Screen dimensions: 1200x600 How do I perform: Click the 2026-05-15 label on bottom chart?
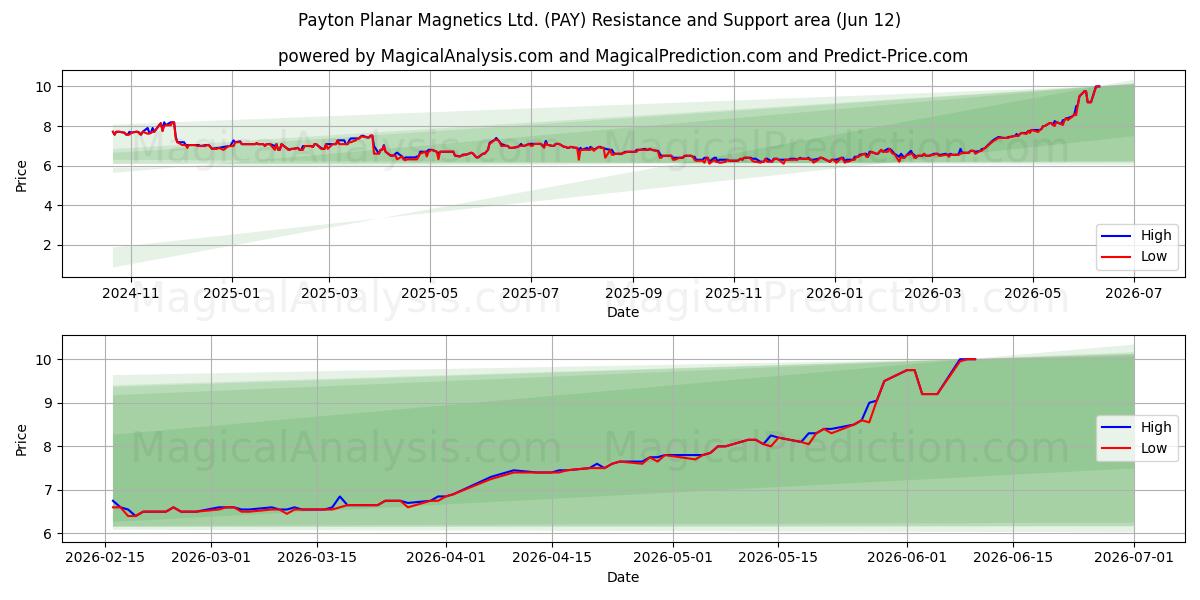[778, 559]
